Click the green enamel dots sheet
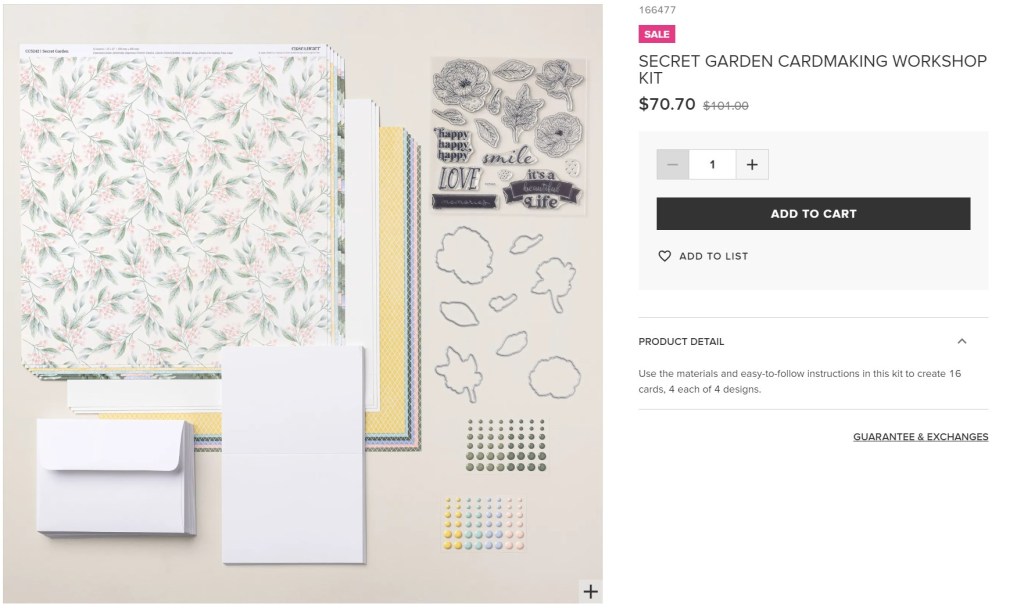The height and width of the screenshot is (611, 1024). (497, 445)
